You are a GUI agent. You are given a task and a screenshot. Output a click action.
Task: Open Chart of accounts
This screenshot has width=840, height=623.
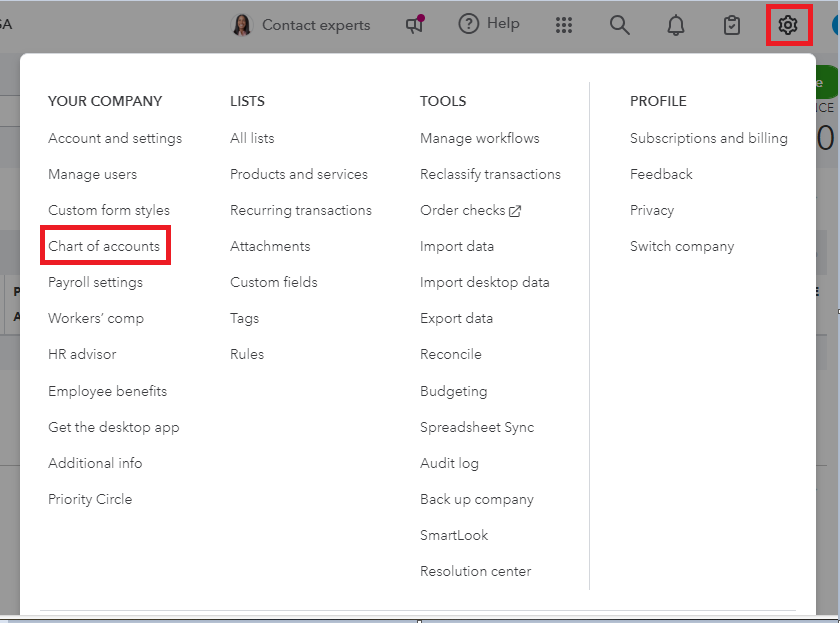(x=104, y=246)
